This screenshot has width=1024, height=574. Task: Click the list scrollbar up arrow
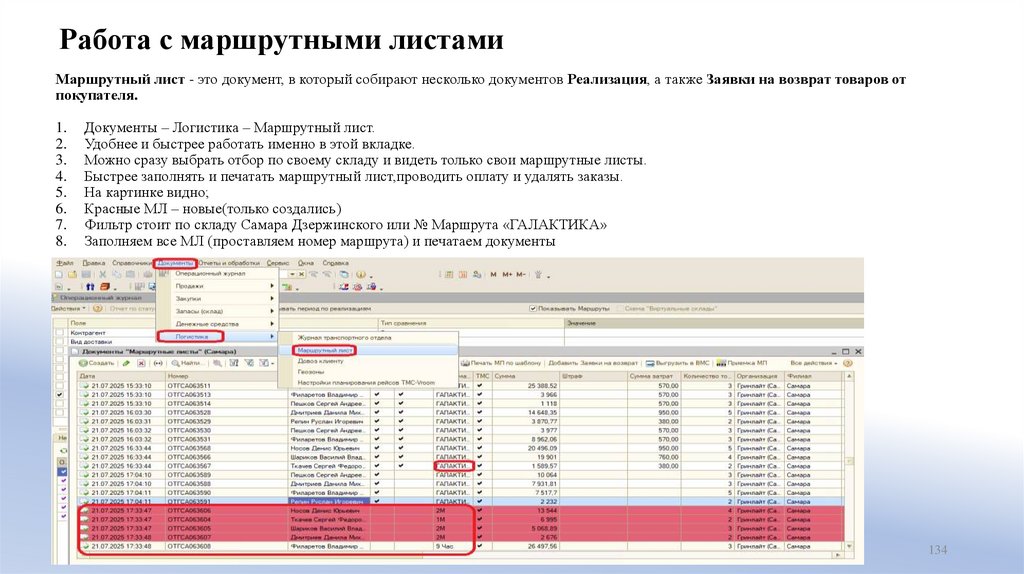[x=849, y=376]
